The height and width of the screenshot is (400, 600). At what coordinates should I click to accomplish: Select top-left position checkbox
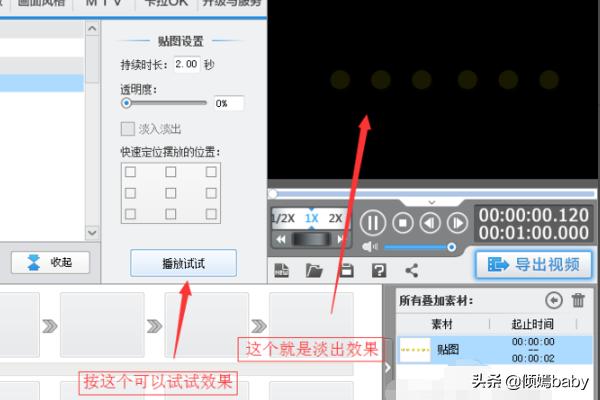pos(130,172)
